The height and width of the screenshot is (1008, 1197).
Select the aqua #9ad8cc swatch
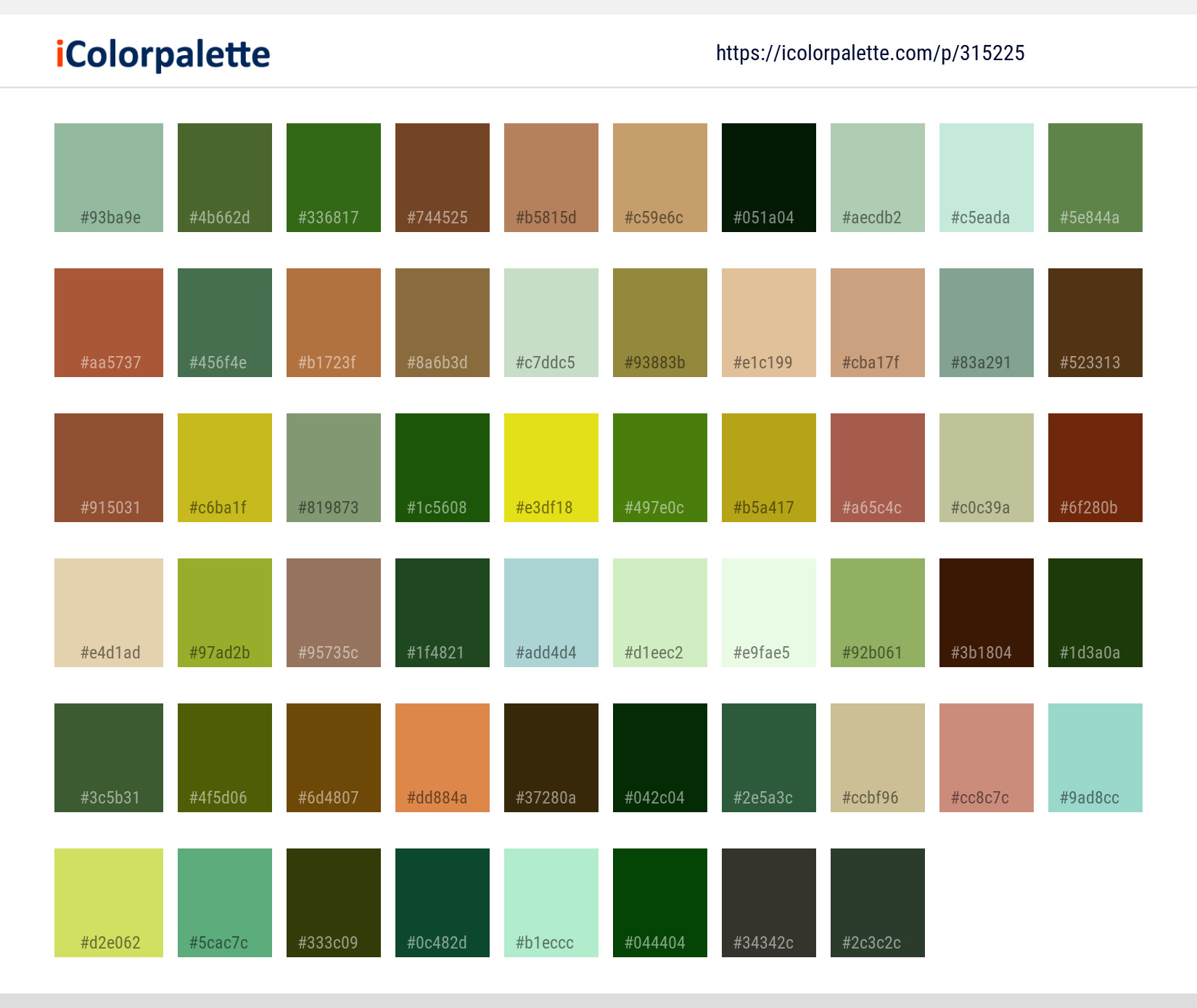pyautogui.click(x=1095, y=758)
